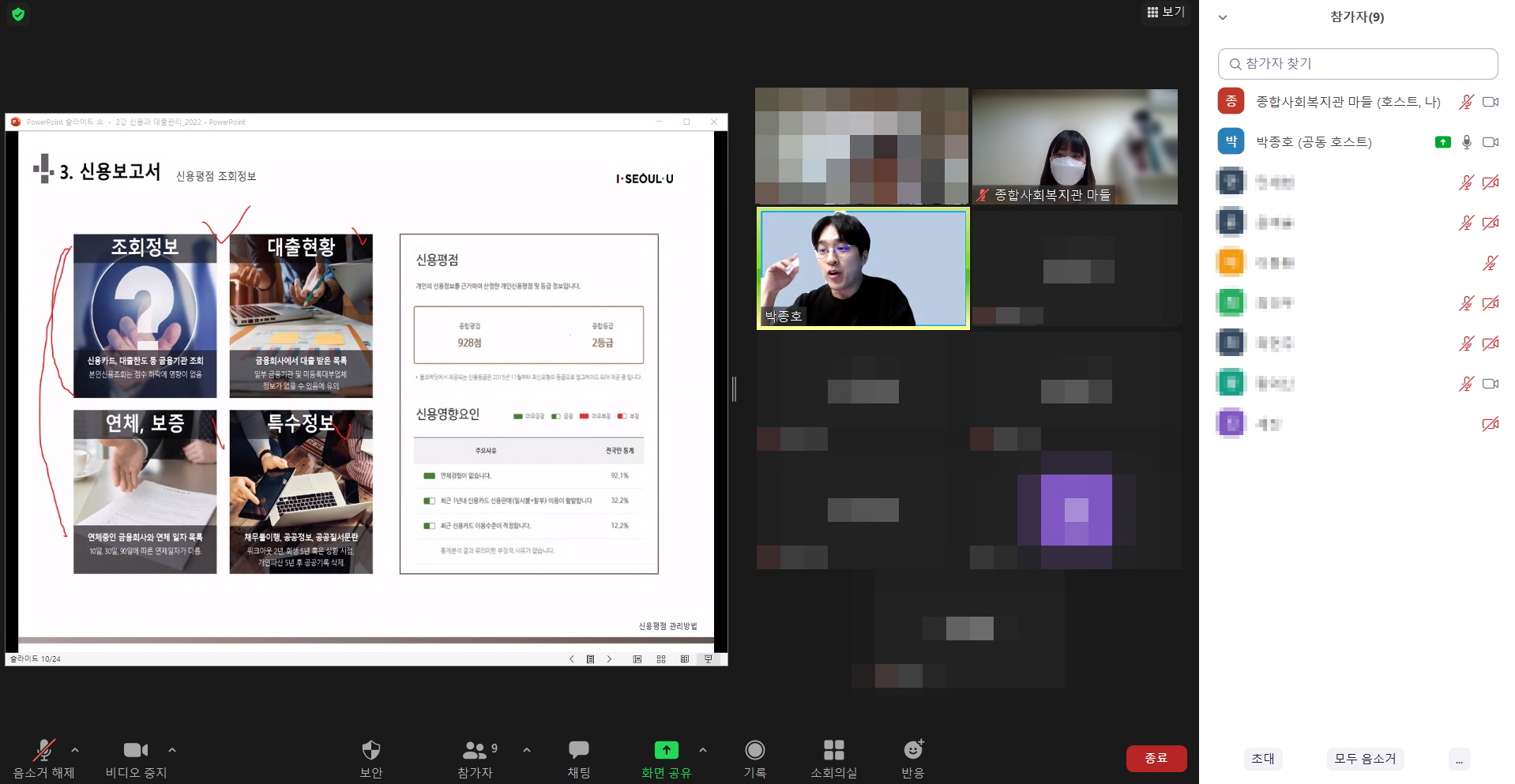This screenshot has width=1515, height=784.
Task: Click the green 화면 공유 share screen icon
Action: 666,750
